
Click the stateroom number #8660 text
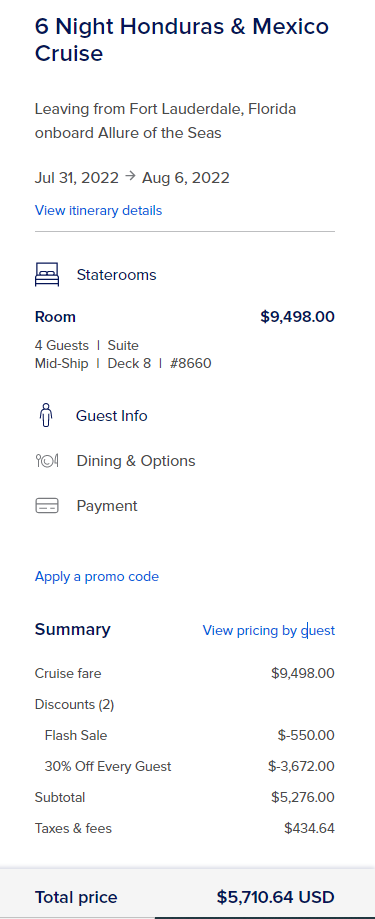190,363
